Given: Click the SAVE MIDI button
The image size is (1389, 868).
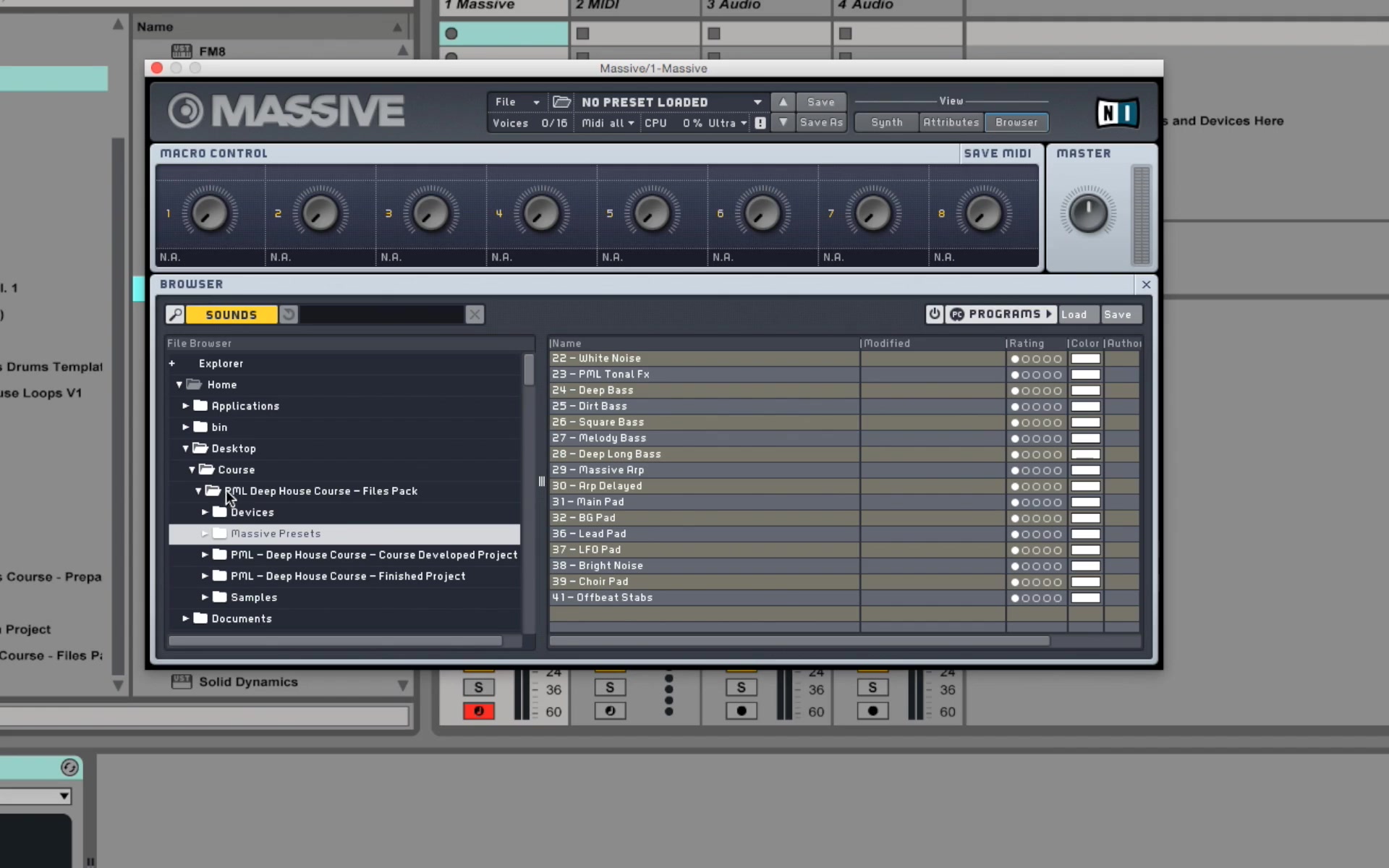Looking at the screenshot, I should (x=998, y=153).
